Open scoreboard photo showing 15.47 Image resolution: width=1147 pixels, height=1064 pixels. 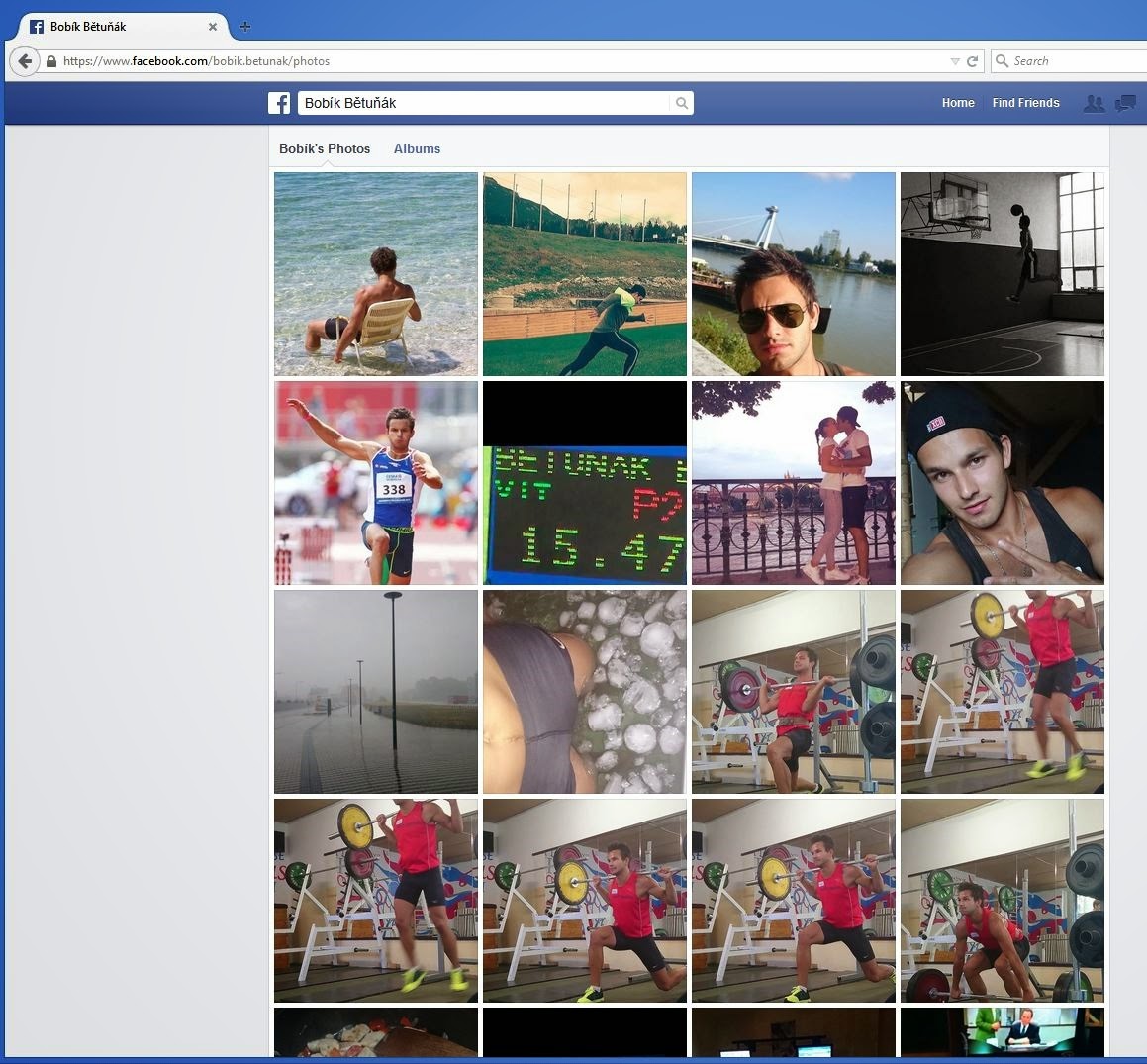[x=585, y=483]
